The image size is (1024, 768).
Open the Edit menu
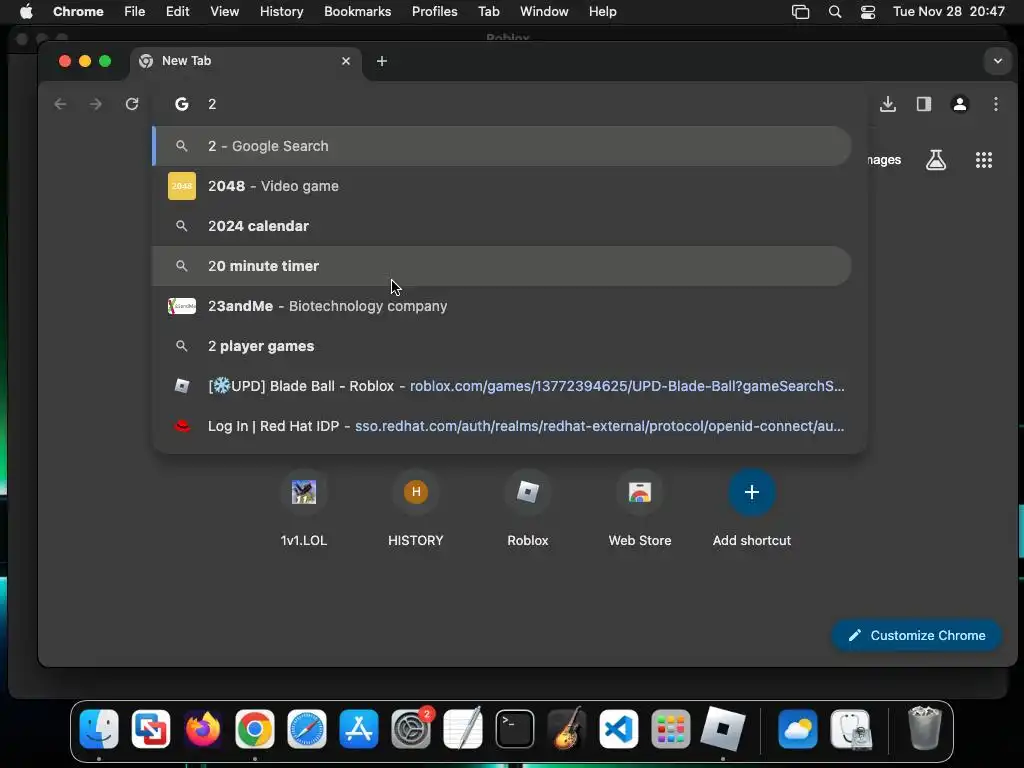[177, 11]
